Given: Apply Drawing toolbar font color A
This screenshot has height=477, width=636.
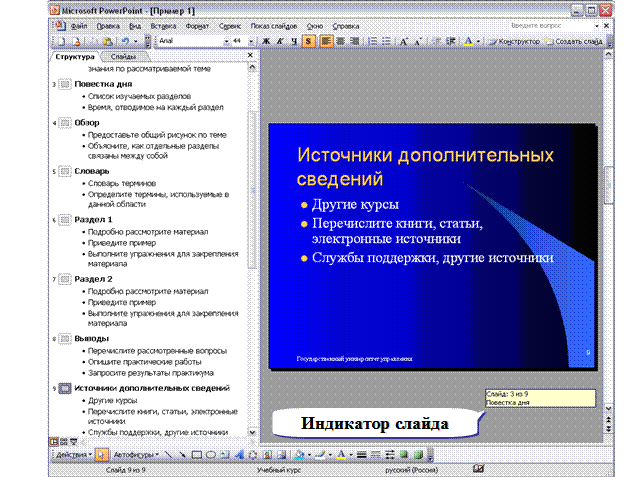Looking at the screenshot, I should pos(341,455).
